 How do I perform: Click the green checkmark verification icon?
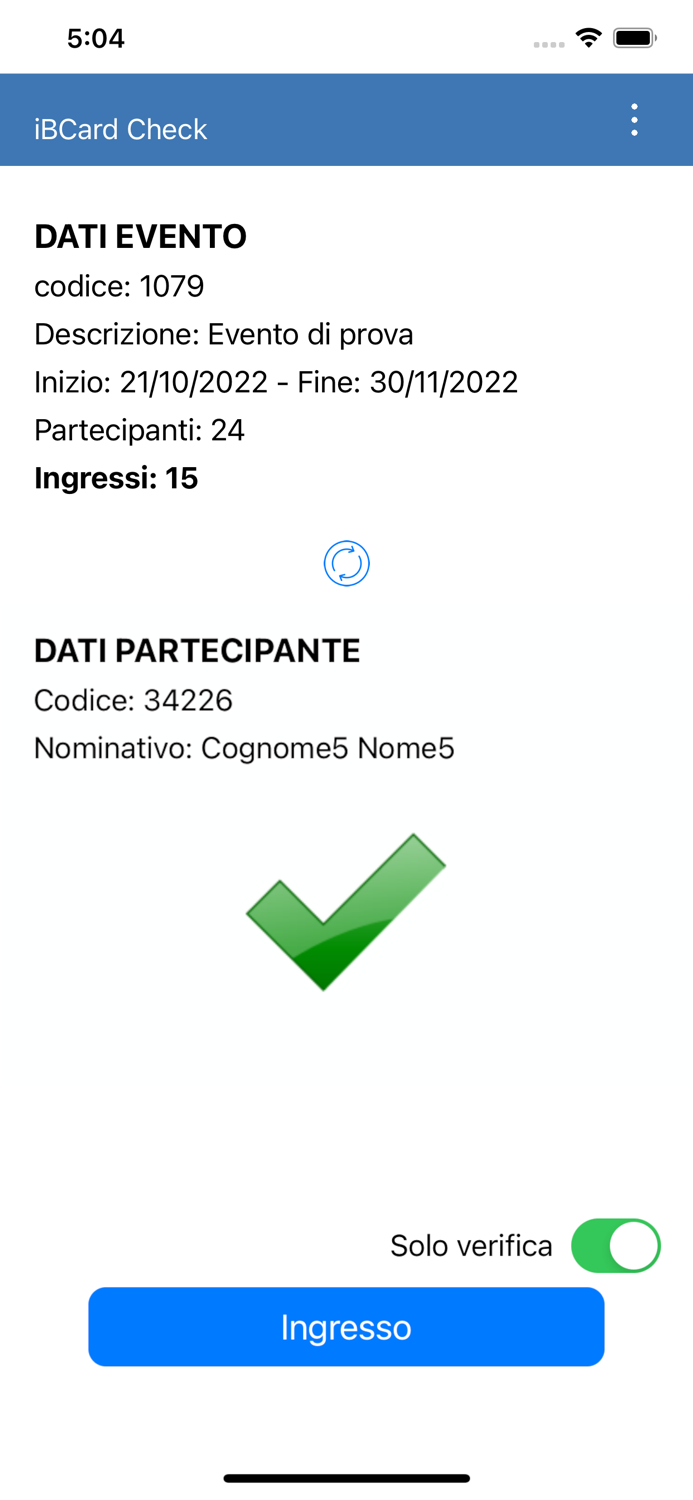click(347, 910)
